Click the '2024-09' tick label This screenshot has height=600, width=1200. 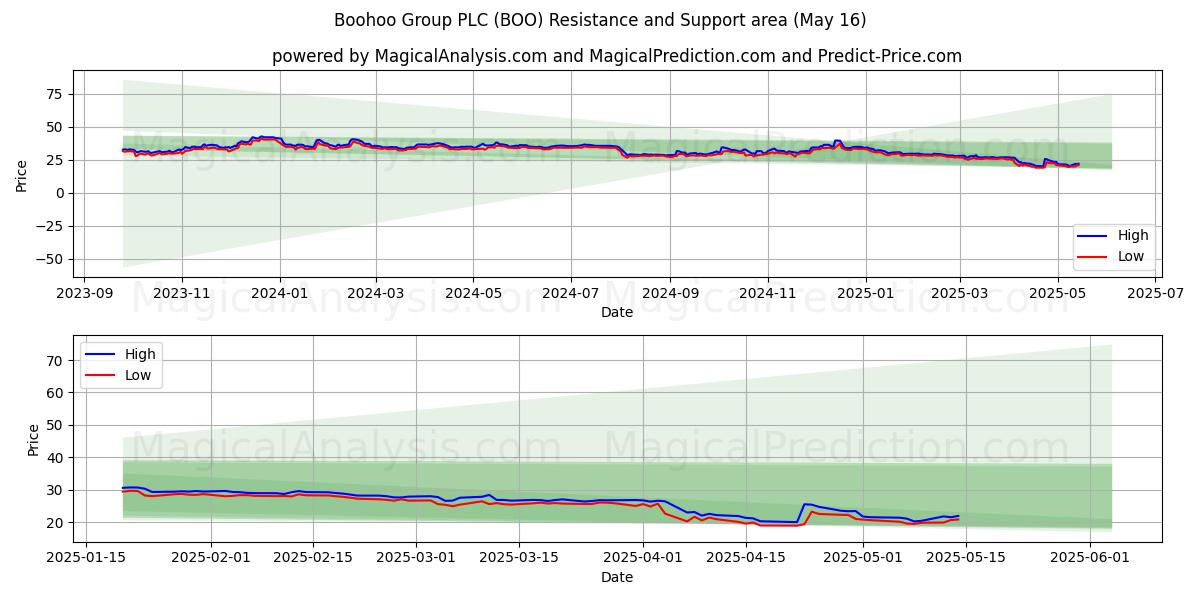(670, 293)
